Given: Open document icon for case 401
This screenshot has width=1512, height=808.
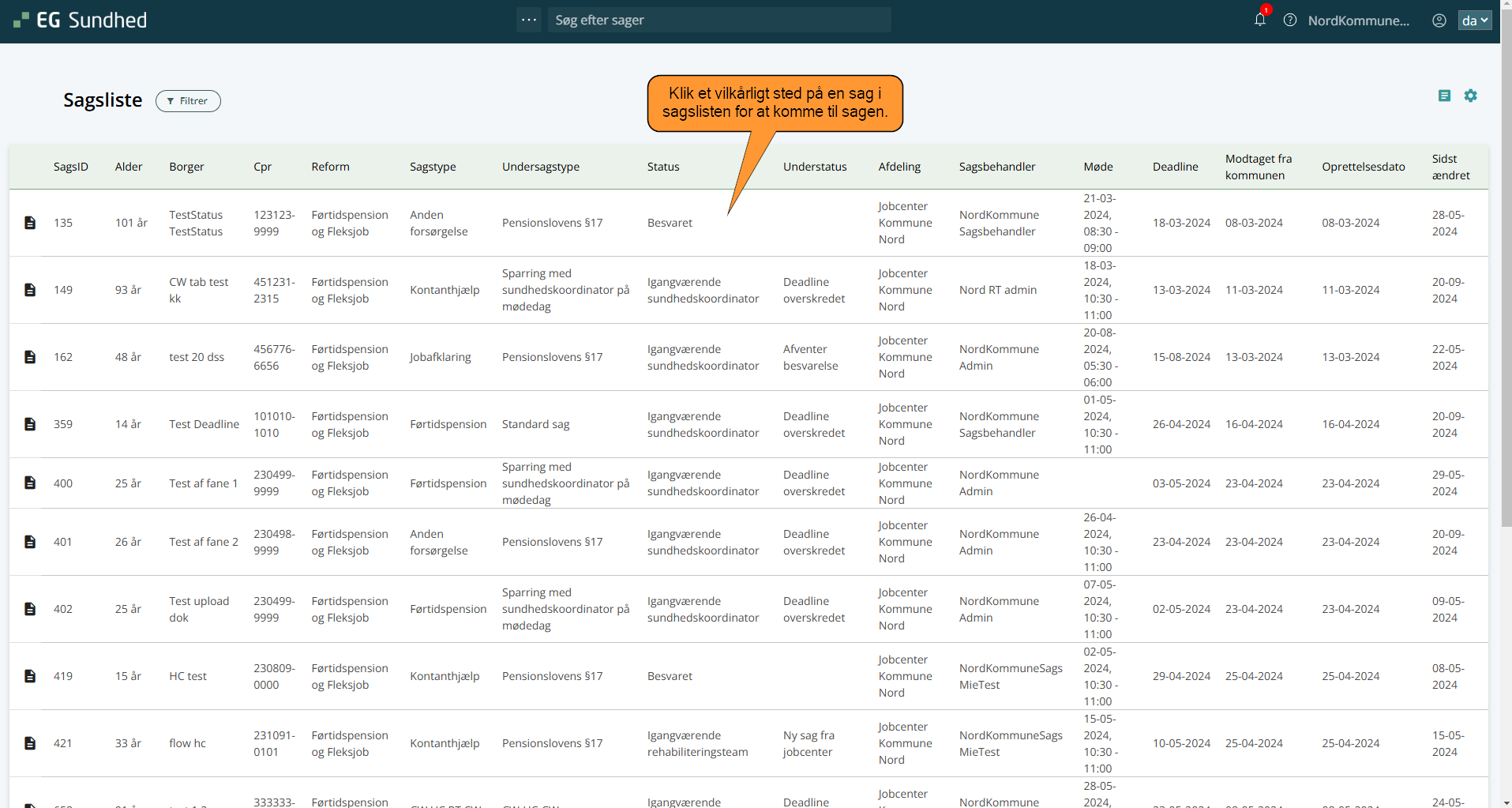Looking at the screenshot, I should click(30, 542).
